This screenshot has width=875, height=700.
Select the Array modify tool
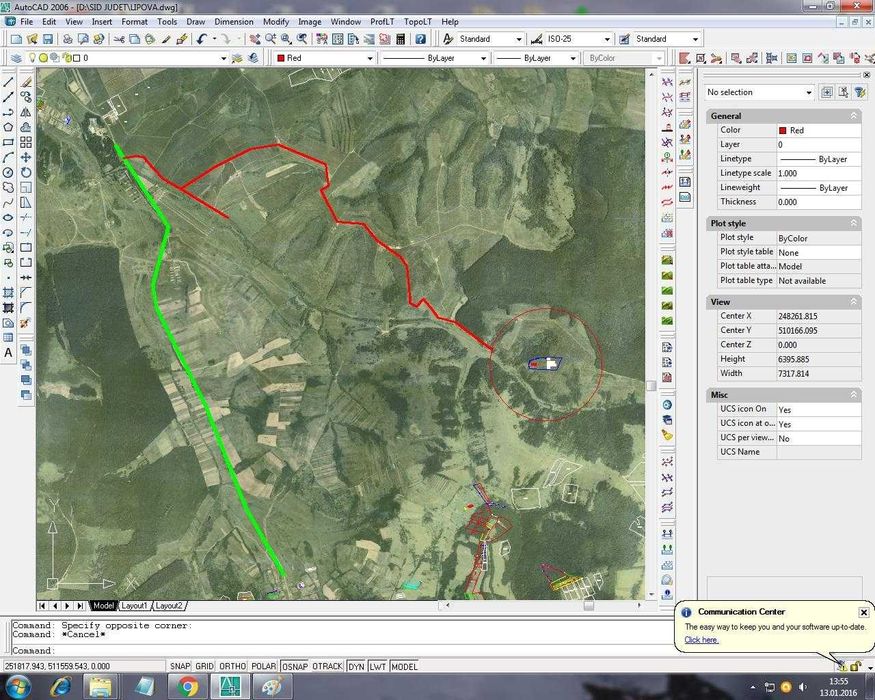pos(26,142)
